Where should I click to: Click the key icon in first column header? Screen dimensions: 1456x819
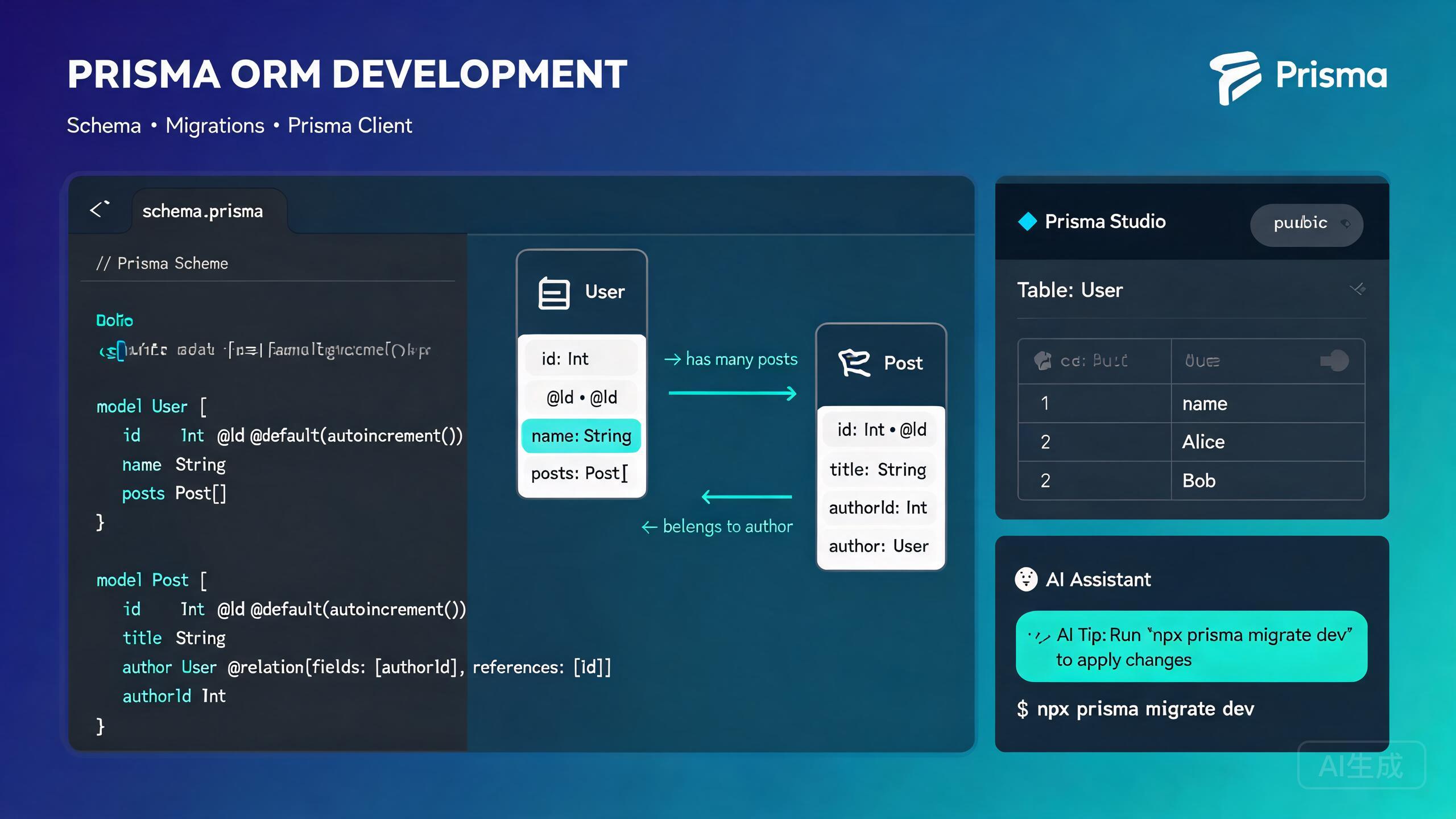tap(1043, 361)
